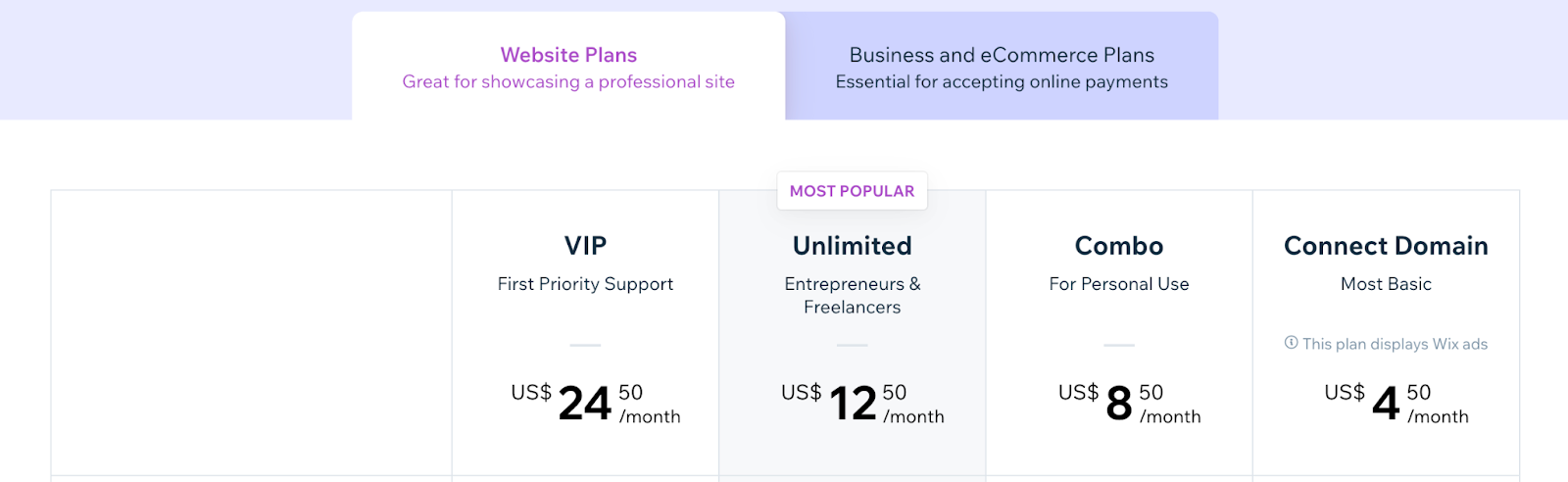Click 'Entrepreneurs & Freelancers' subtitle
The width and height of the screenshot is (1568, 482).
click(x=853, y=295)
